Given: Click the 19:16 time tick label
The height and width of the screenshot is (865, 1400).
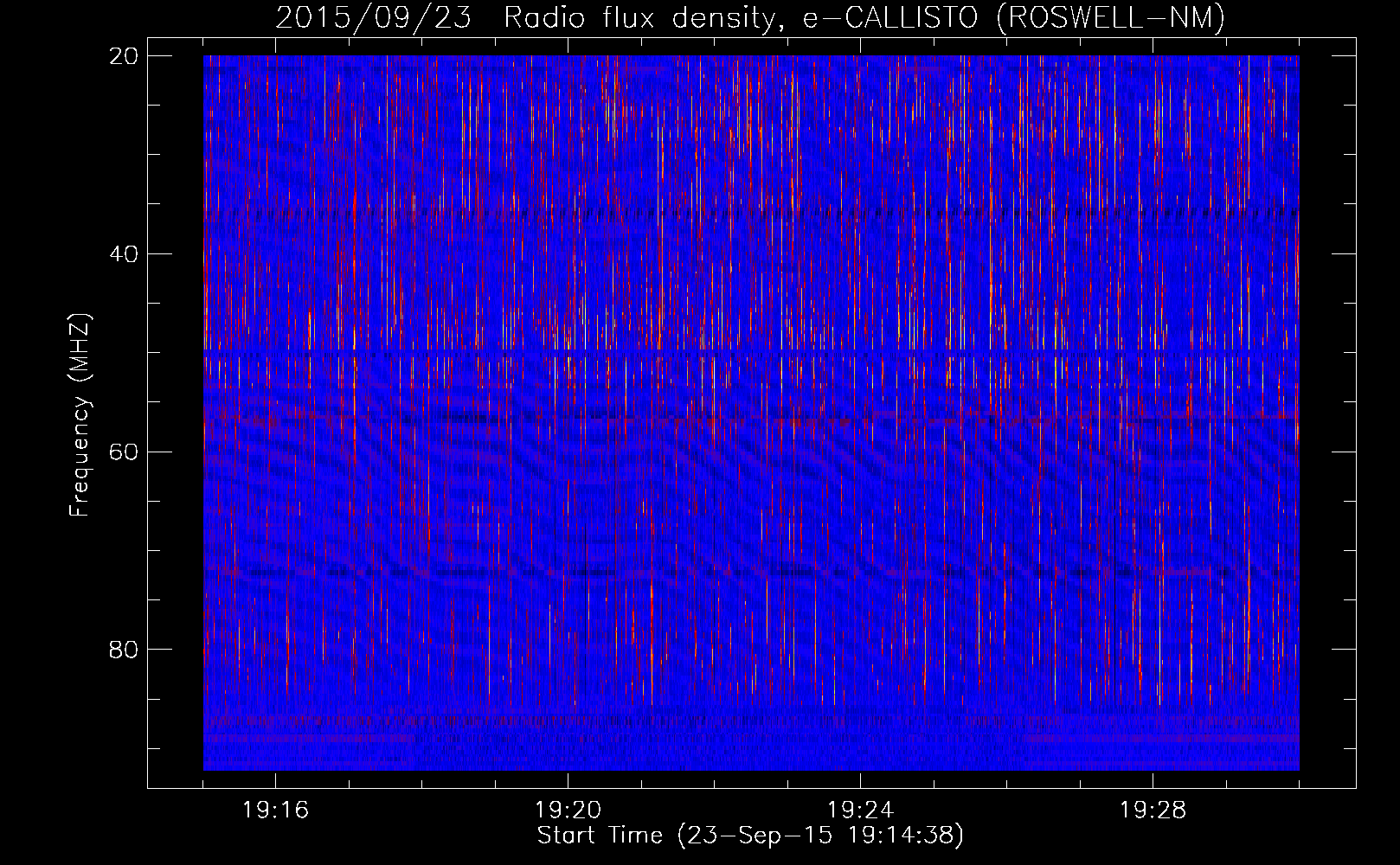Looking at the screenshot, I should (x=275, y=811).
